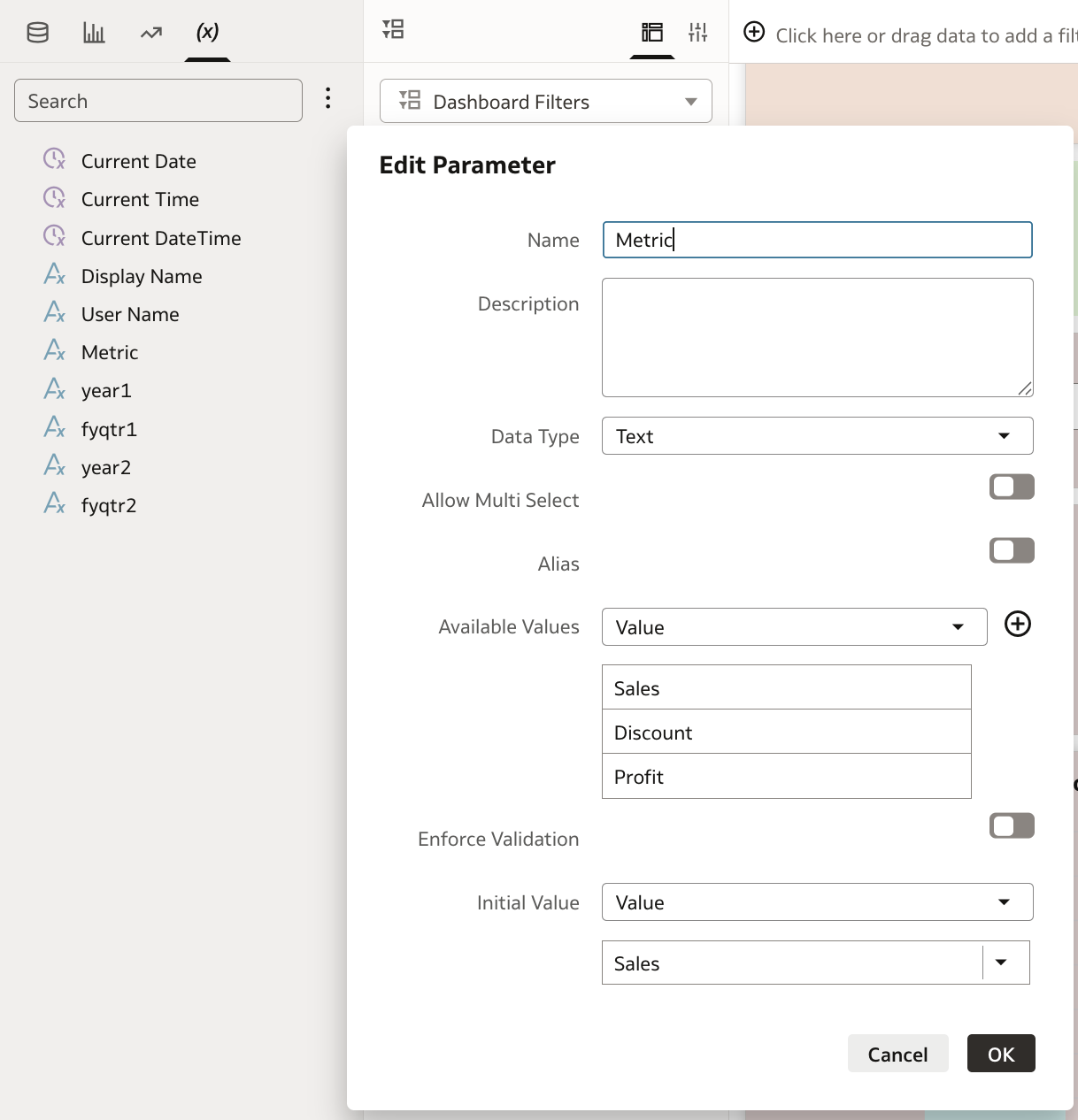This screenshot has height=1120, width=1078.
Task: Confirm the parameter with OK
Action: click(1000, 1054)
